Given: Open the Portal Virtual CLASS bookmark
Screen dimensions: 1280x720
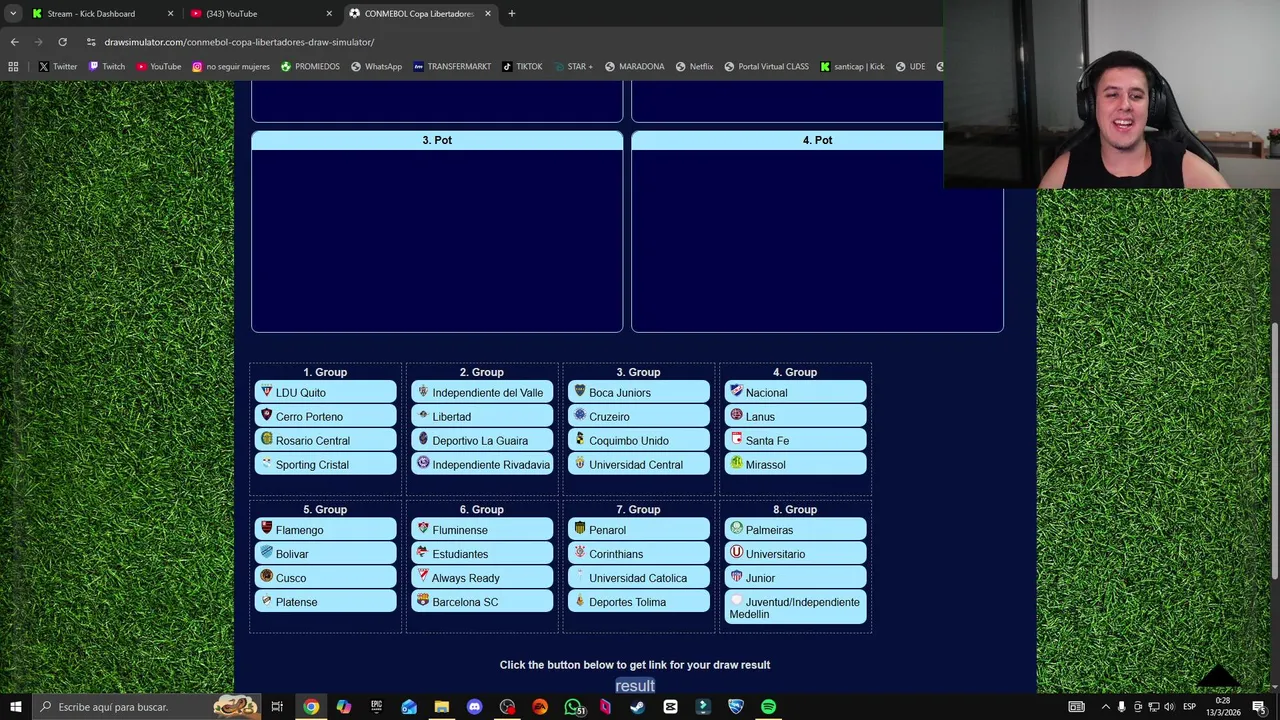Looking at the screenshot, I should point(765,67).
